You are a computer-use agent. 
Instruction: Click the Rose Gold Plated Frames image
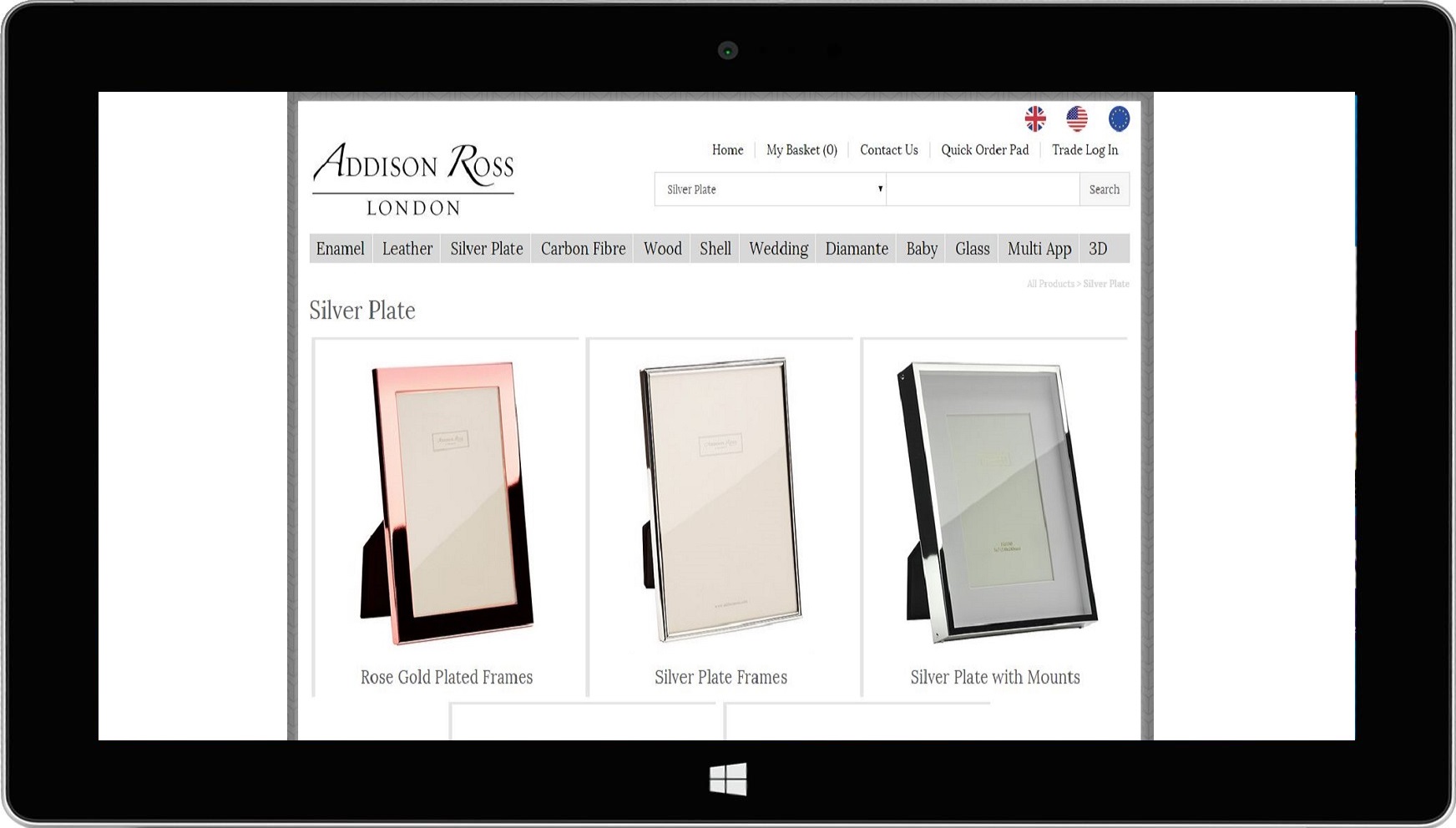pos(447,502)
